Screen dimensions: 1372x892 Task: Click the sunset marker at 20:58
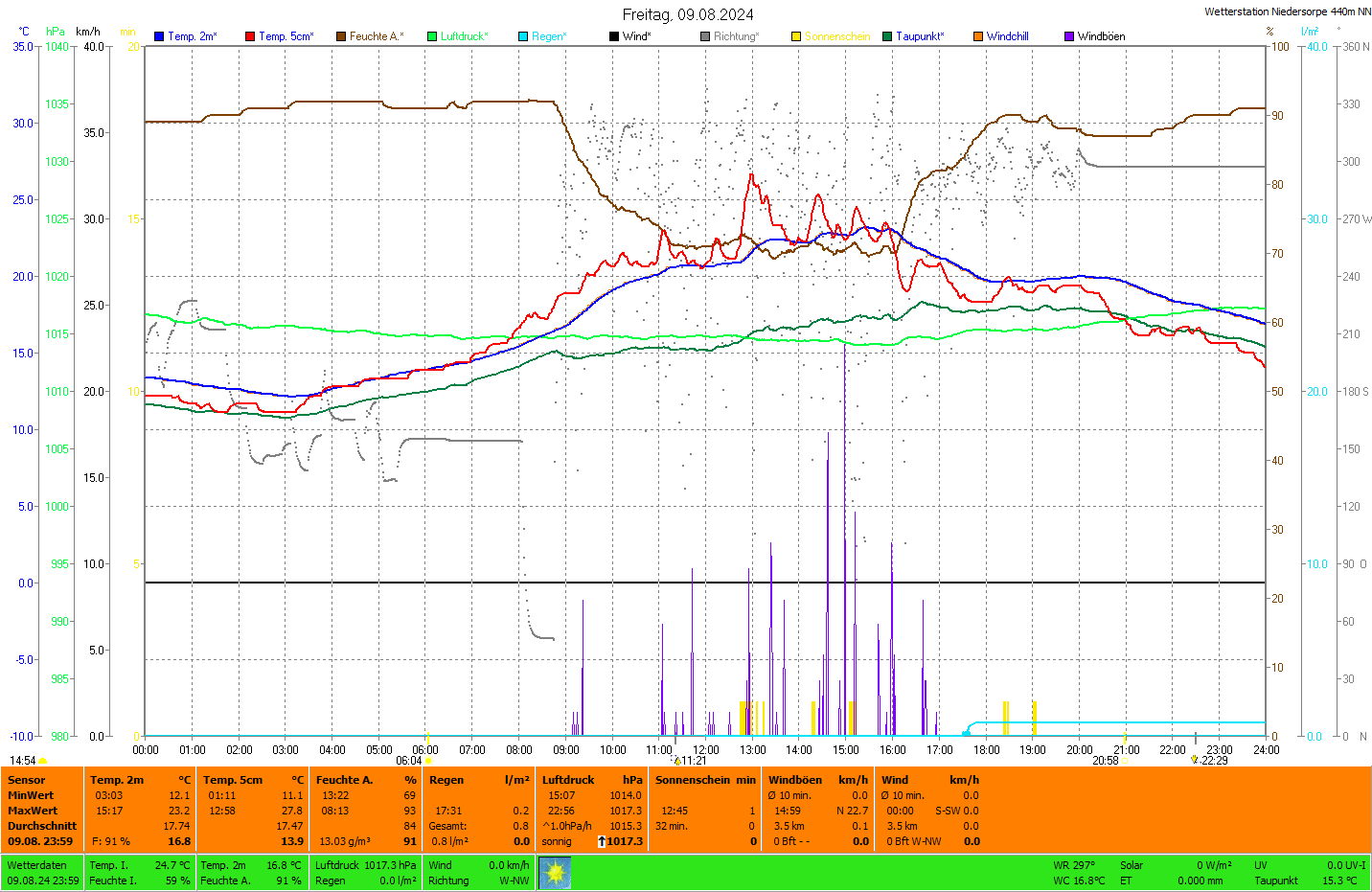click(1126, 760)
